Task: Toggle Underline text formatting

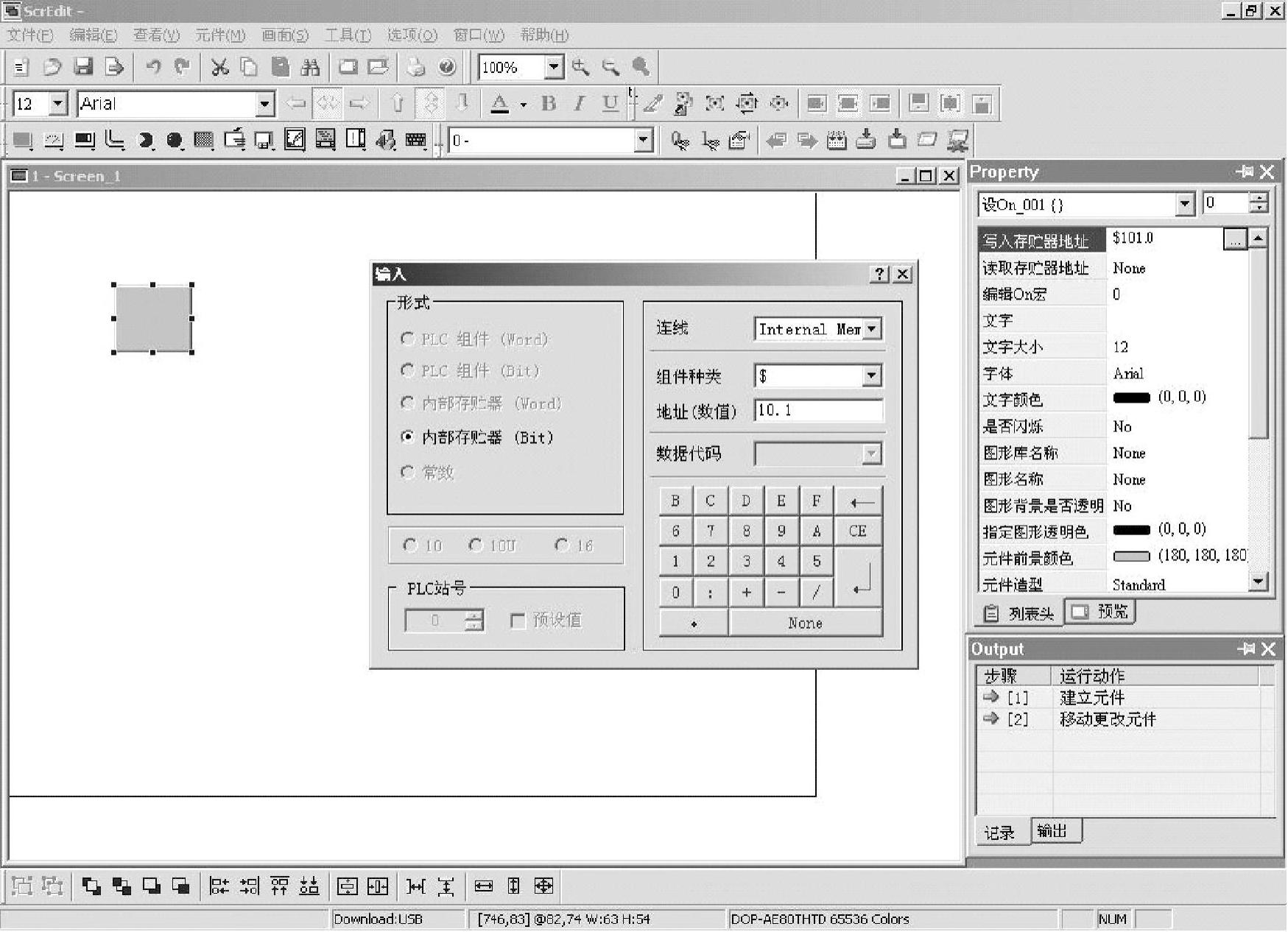Action: (610, 104)
